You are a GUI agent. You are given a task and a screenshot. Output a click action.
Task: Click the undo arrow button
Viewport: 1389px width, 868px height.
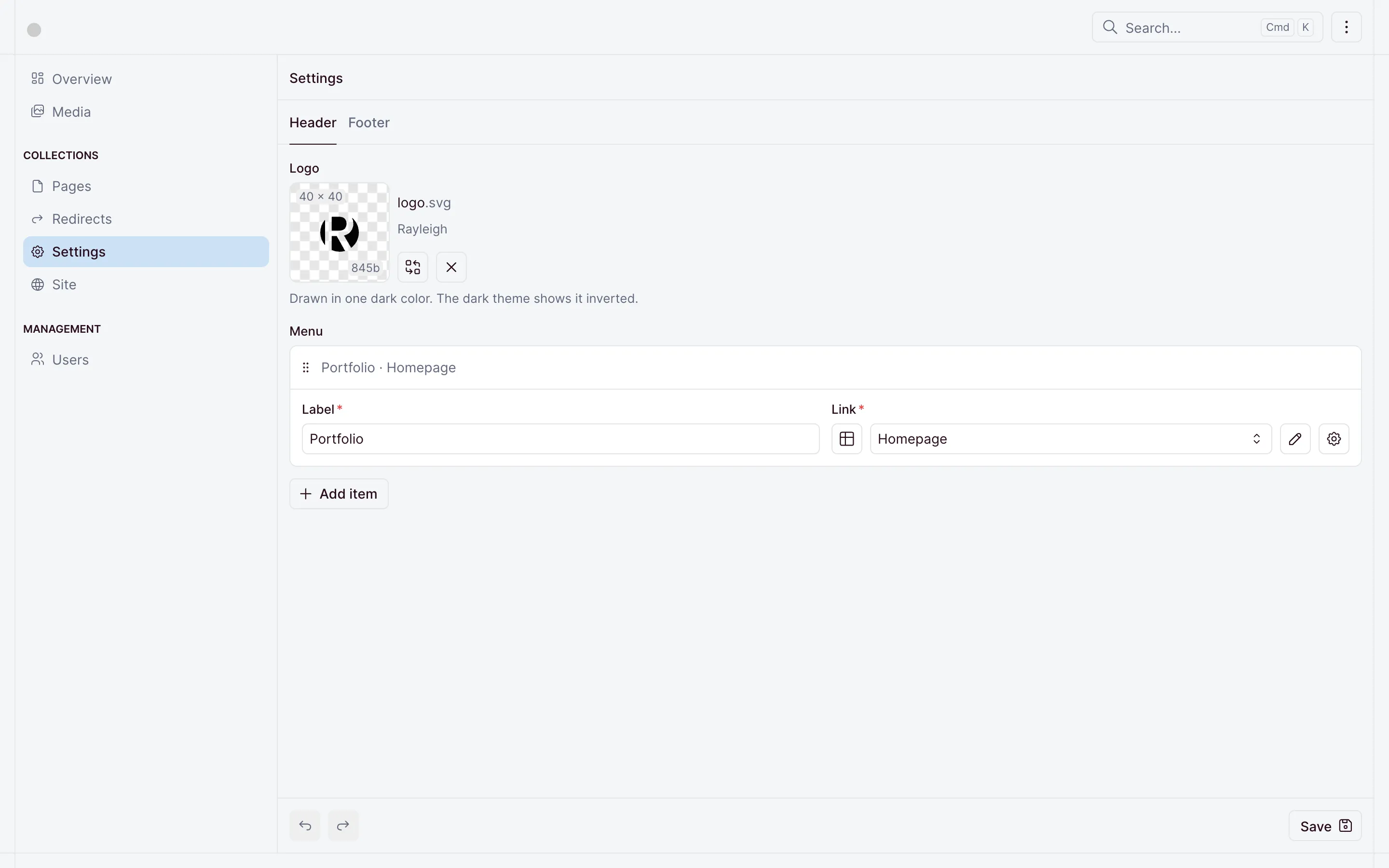pyautogui.click(x=305, y=826)
